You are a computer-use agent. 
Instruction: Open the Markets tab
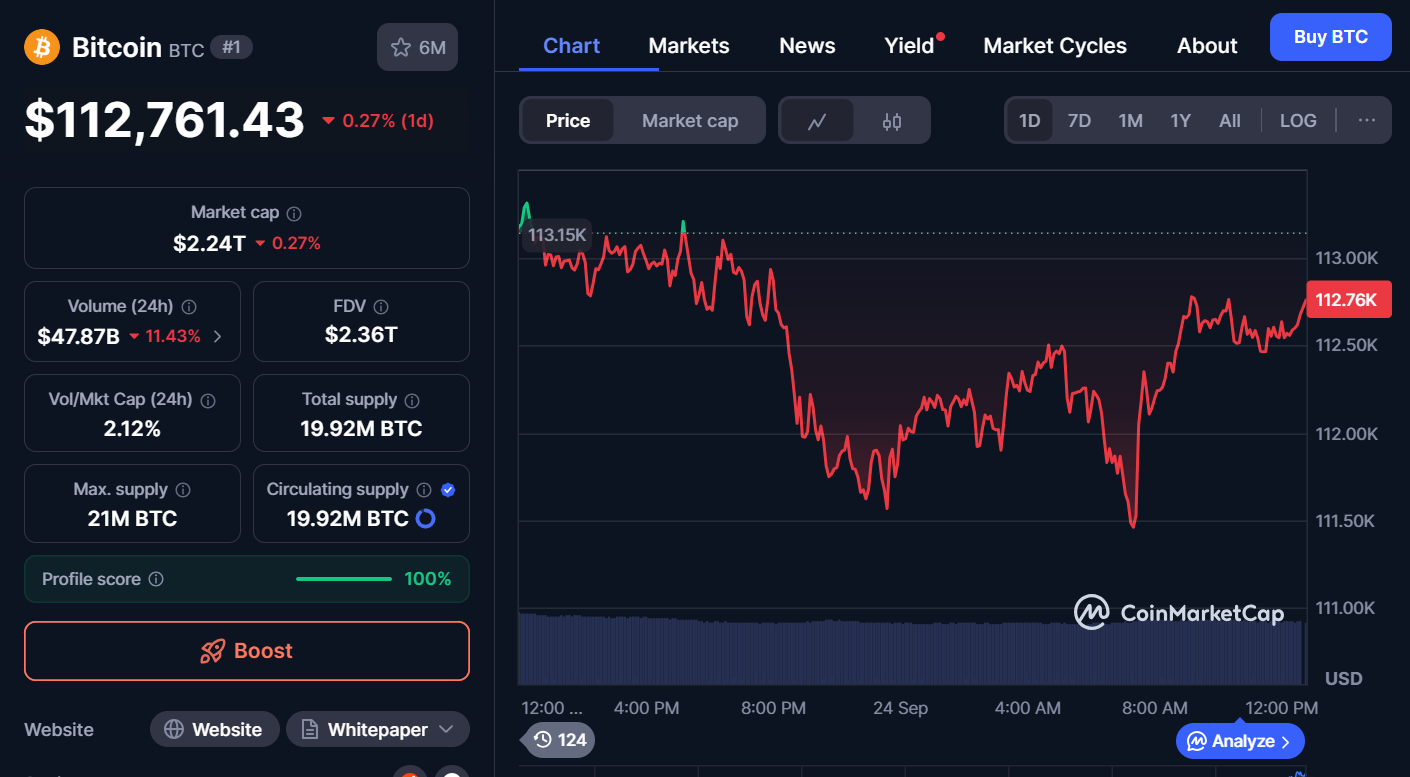tap(689, 46)
